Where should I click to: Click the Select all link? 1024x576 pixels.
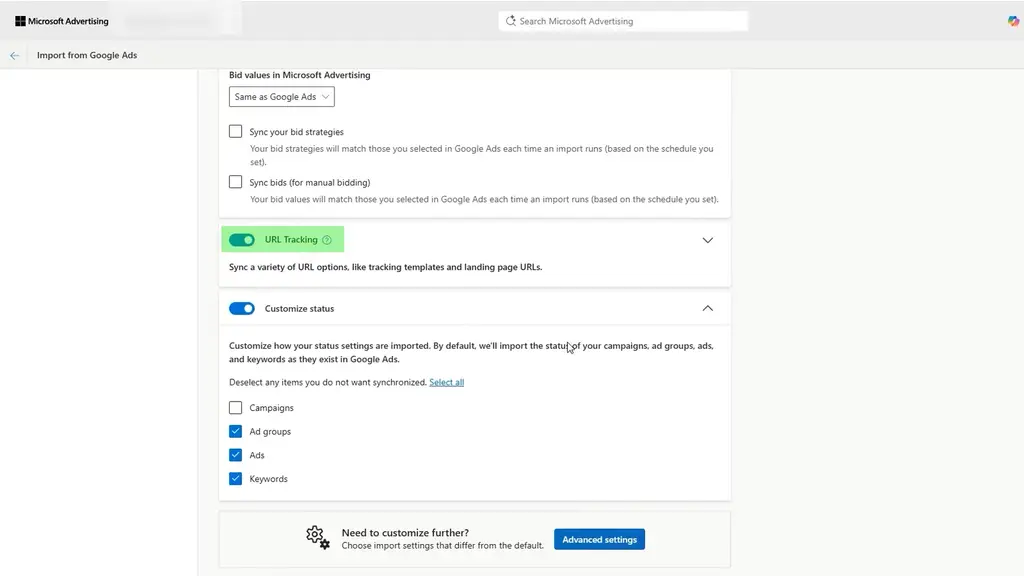point(446,382)
